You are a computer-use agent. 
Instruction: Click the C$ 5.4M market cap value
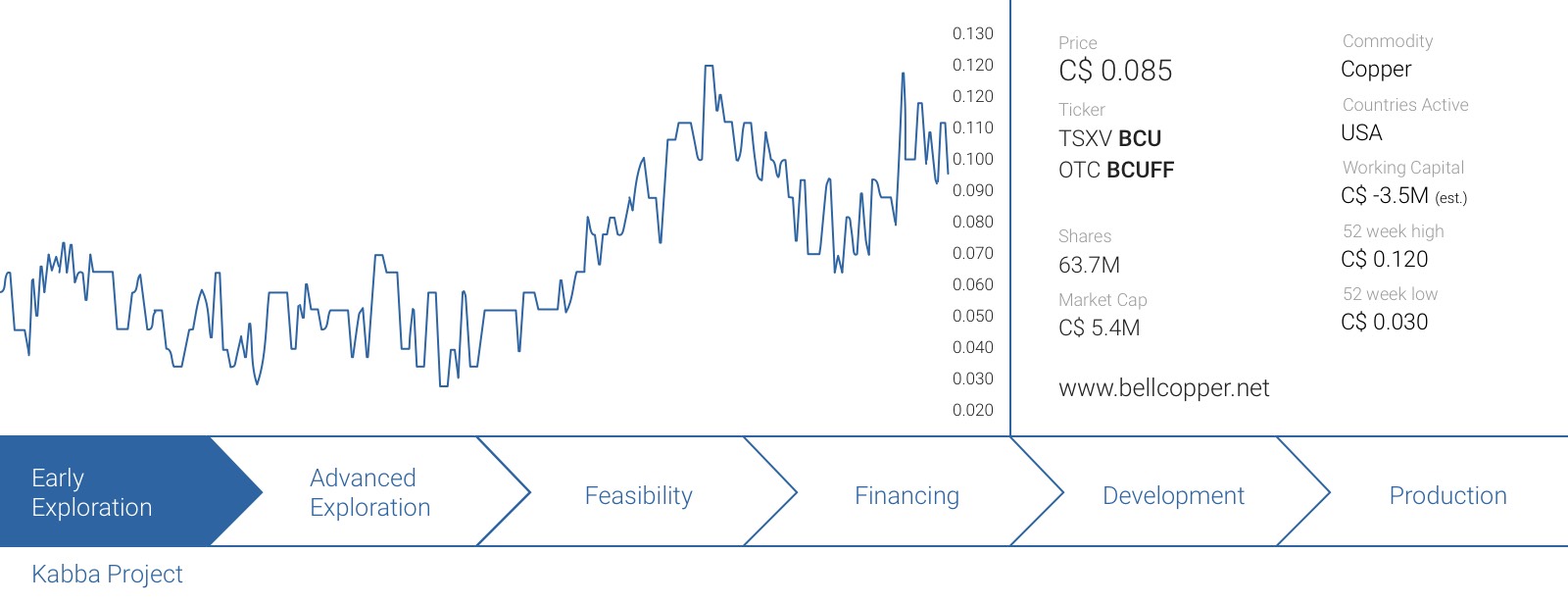click(x=1099, y=327)
